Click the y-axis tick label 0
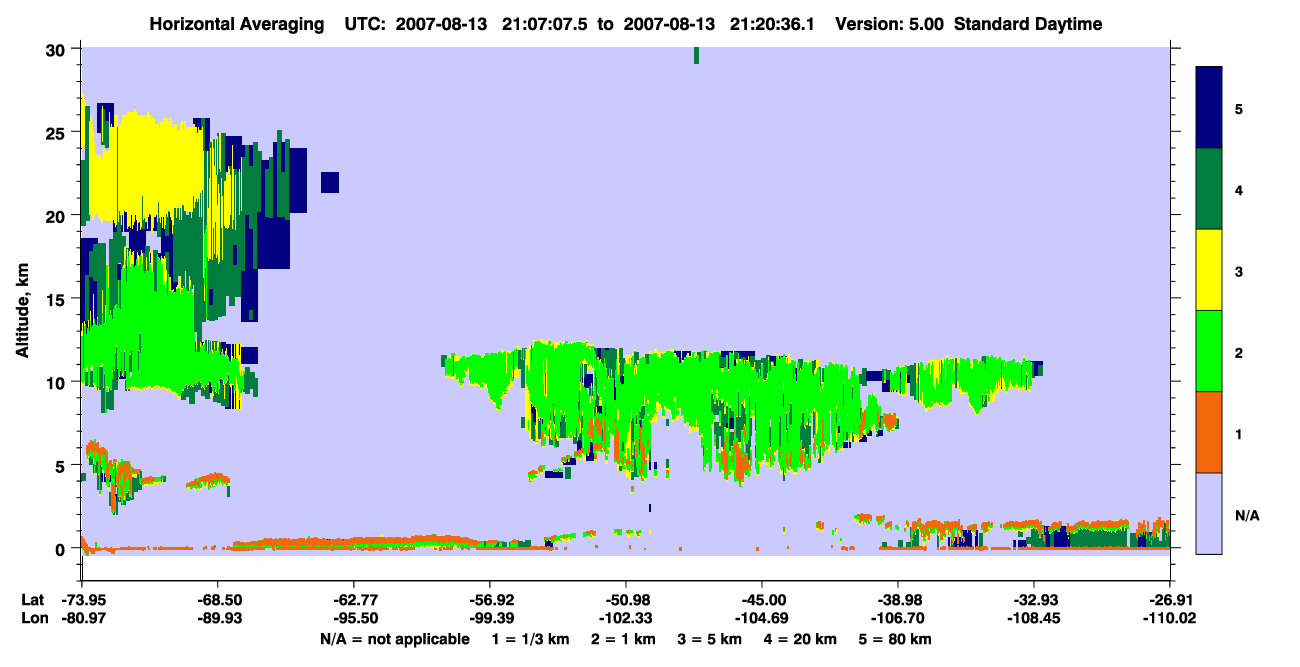The image size is (1300, 667). coord(62,548)
